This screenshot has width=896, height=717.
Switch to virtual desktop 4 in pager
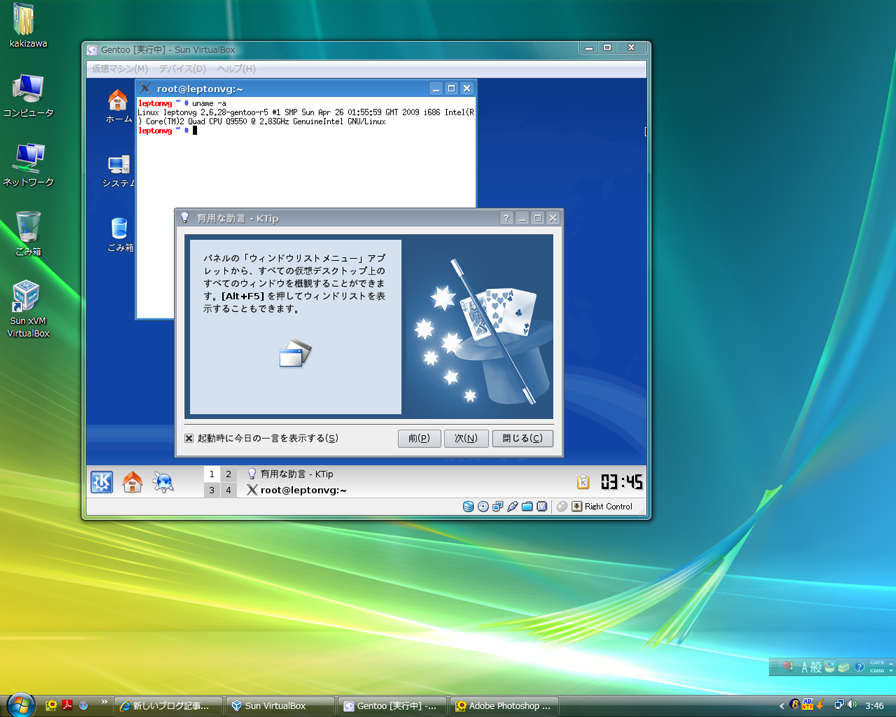(228, 490)
